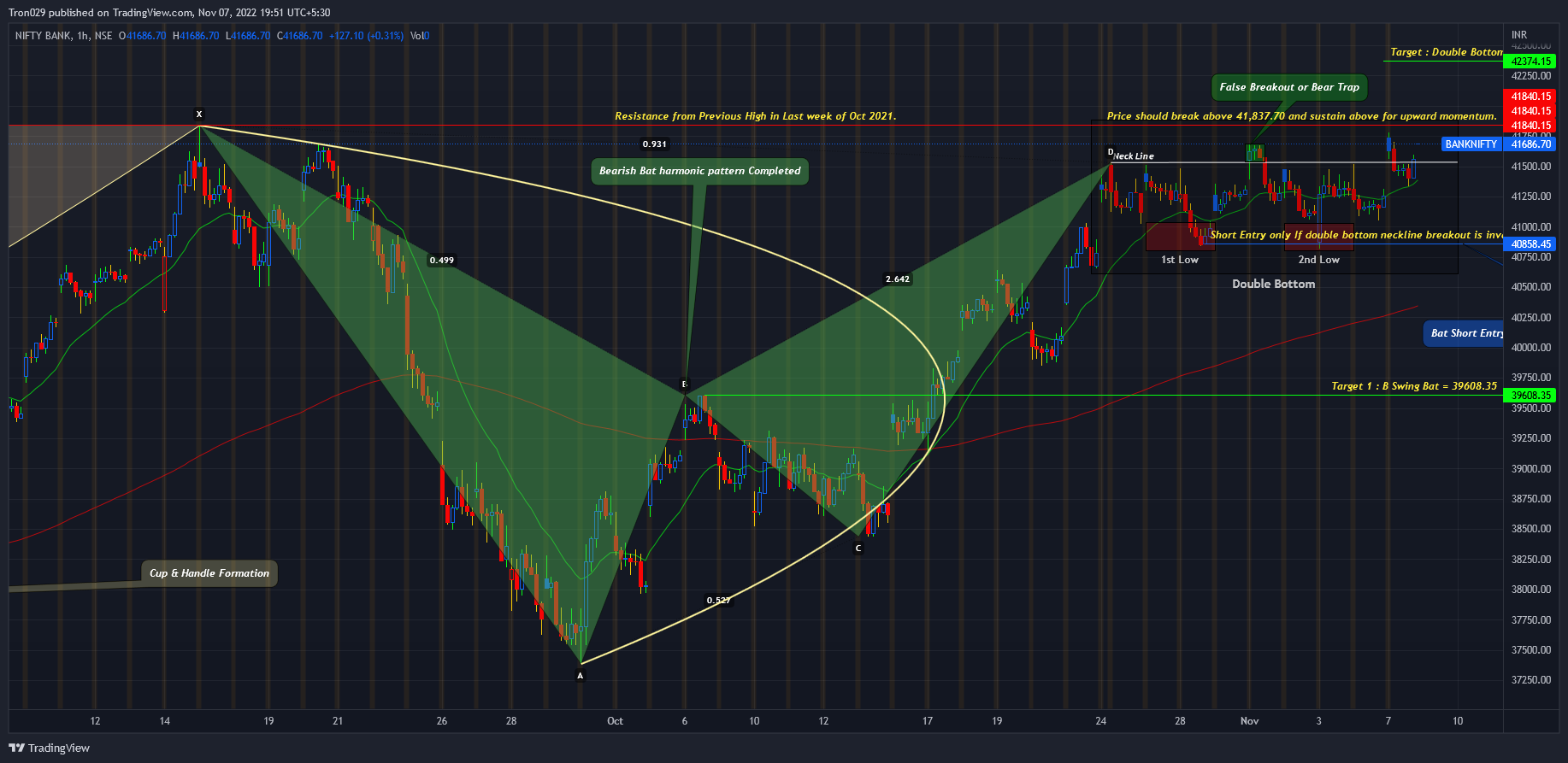Image resolution: width=1568 pixels, height=763 pixels.
Task: Click the 'Short Entry only If double bottom' text
Action: [x=1356, y=235]
